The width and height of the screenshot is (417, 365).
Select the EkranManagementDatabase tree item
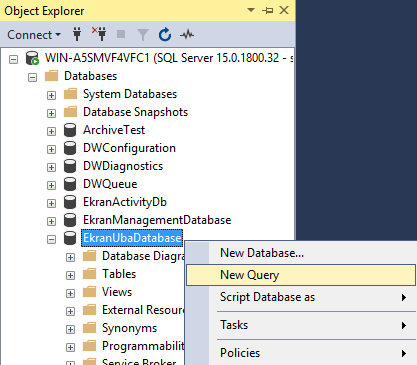pyautogui.click(x=157, y=220)
